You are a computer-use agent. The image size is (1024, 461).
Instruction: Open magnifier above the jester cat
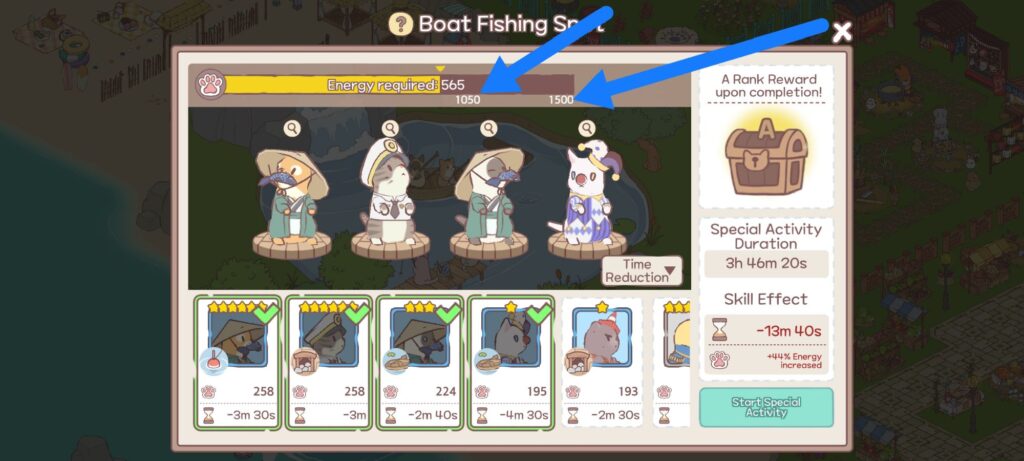(586, 129)
